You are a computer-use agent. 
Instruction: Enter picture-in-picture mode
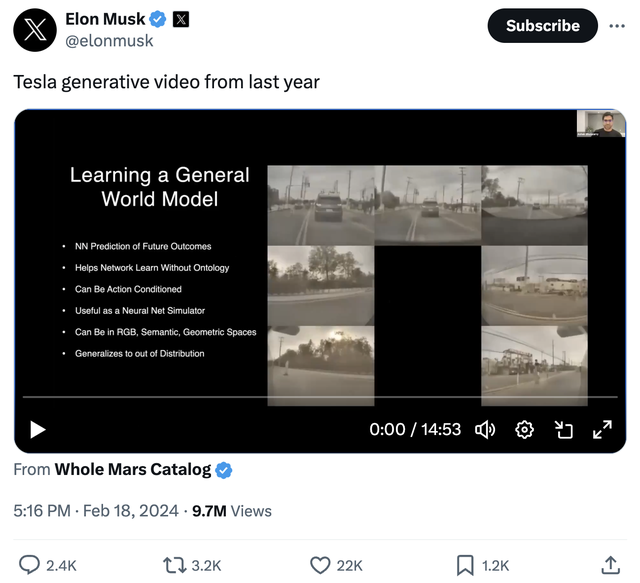pos(564,429)
